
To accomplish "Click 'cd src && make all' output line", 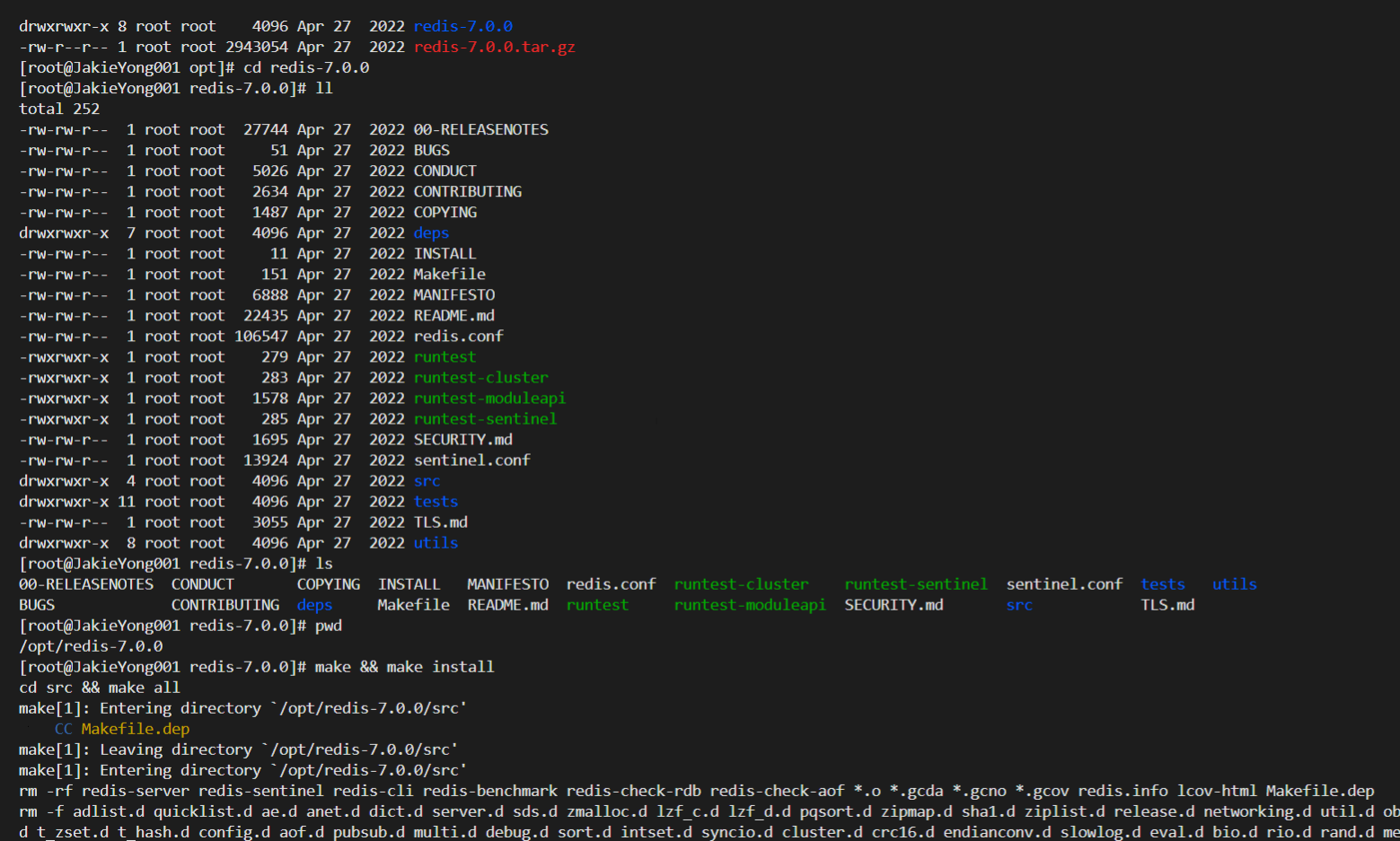I will (100, 687).
